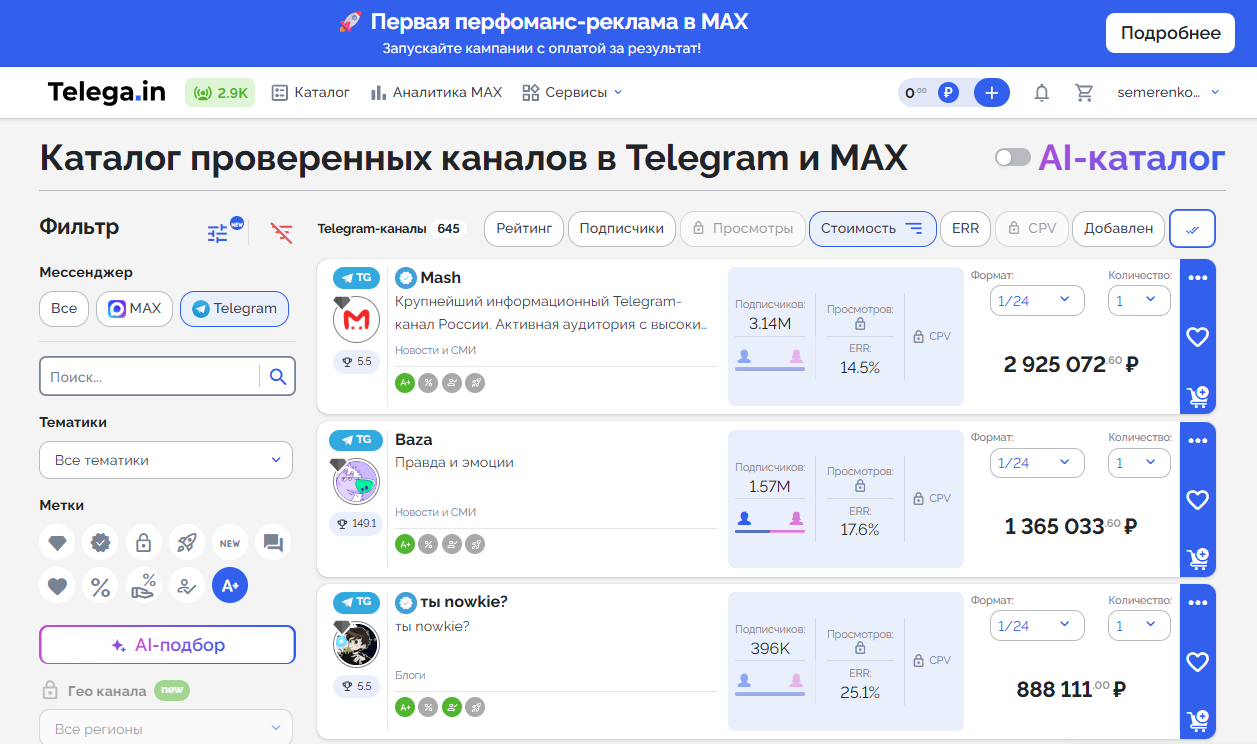The image size is (1257, 744).
Task: Sort by Стоимость
Action: pos(872,228)
